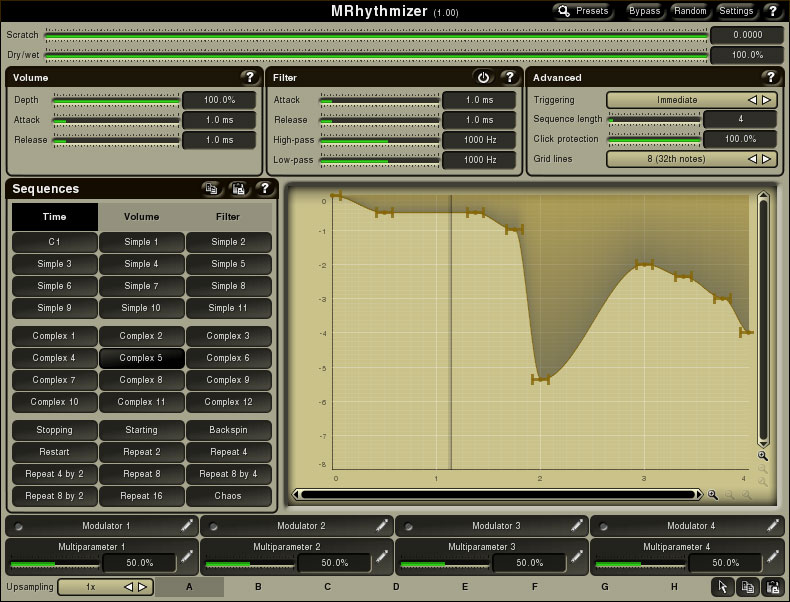This screenshot has width=790, height=602.
Task: Click the Sequence length value field
Action: (x=740, y=119)
